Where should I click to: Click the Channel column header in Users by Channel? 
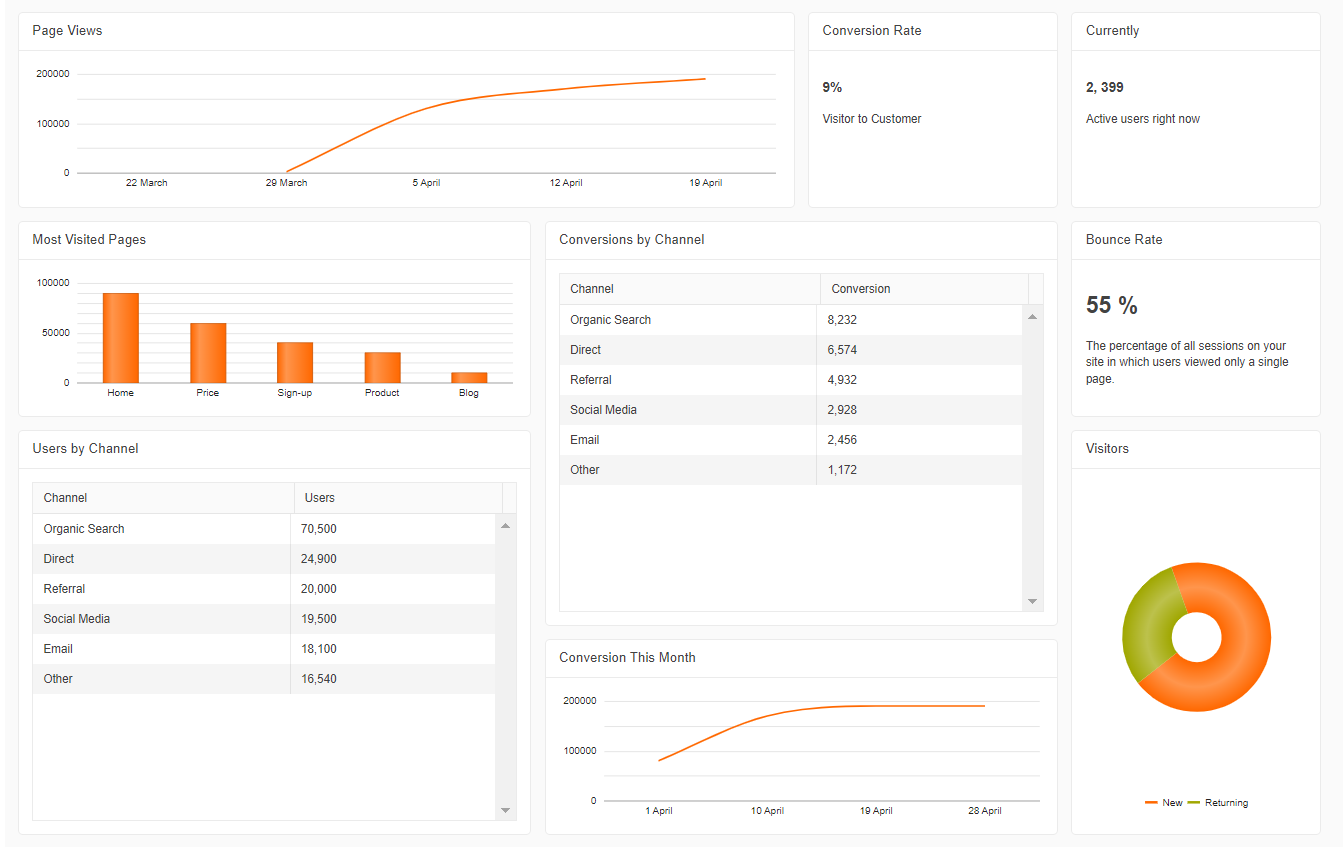pos(65,497)
